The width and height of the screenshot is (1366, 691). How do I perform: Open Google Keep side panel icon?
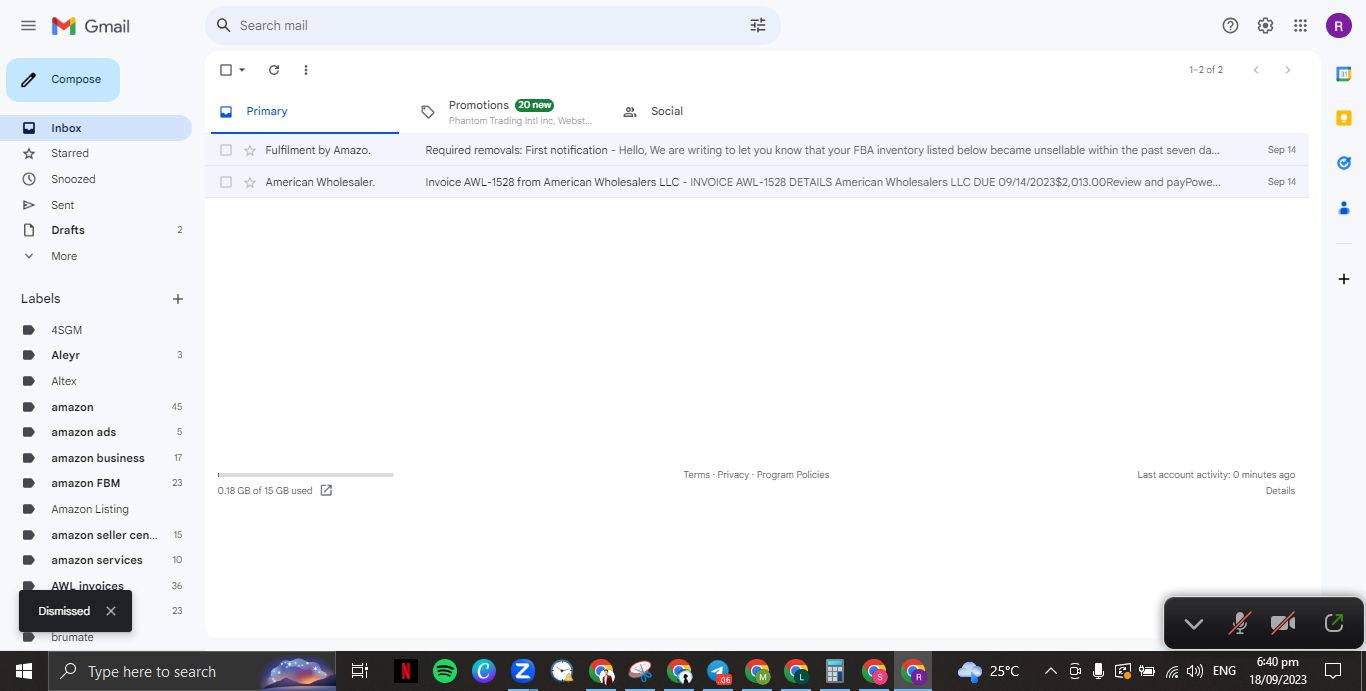(1344, 118)
